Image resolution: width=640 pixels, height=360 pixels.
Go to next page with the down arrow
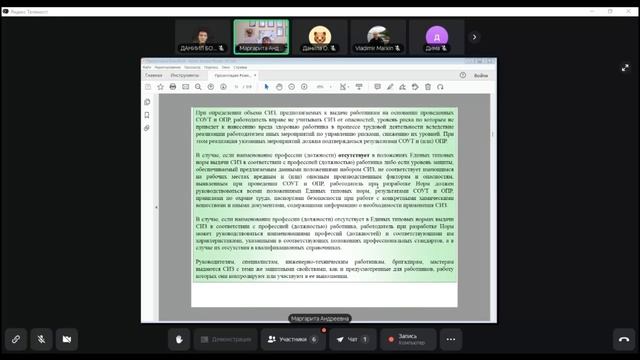coord(223,87)
